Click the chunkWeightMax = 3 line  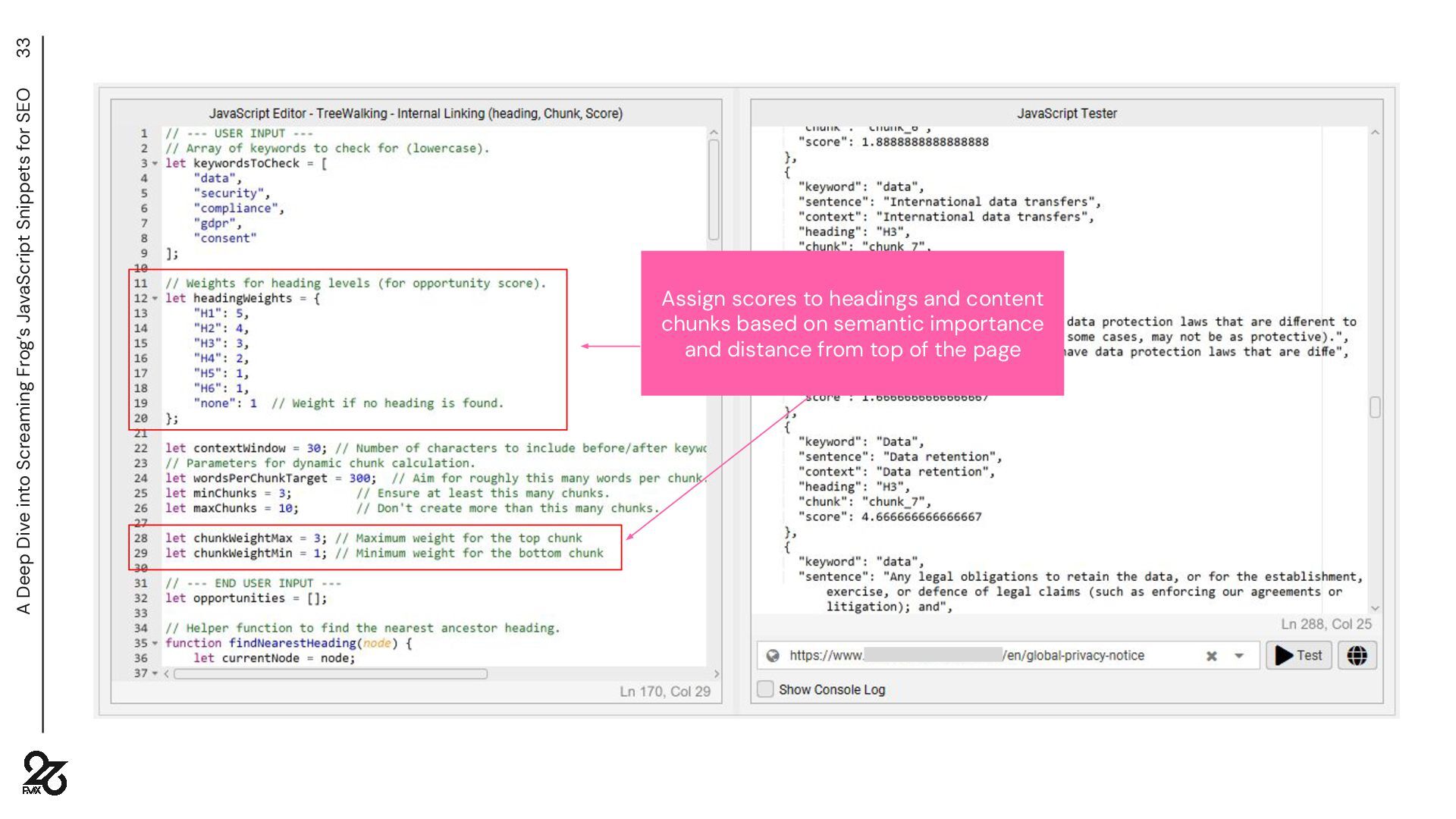(x=374, y=538)
